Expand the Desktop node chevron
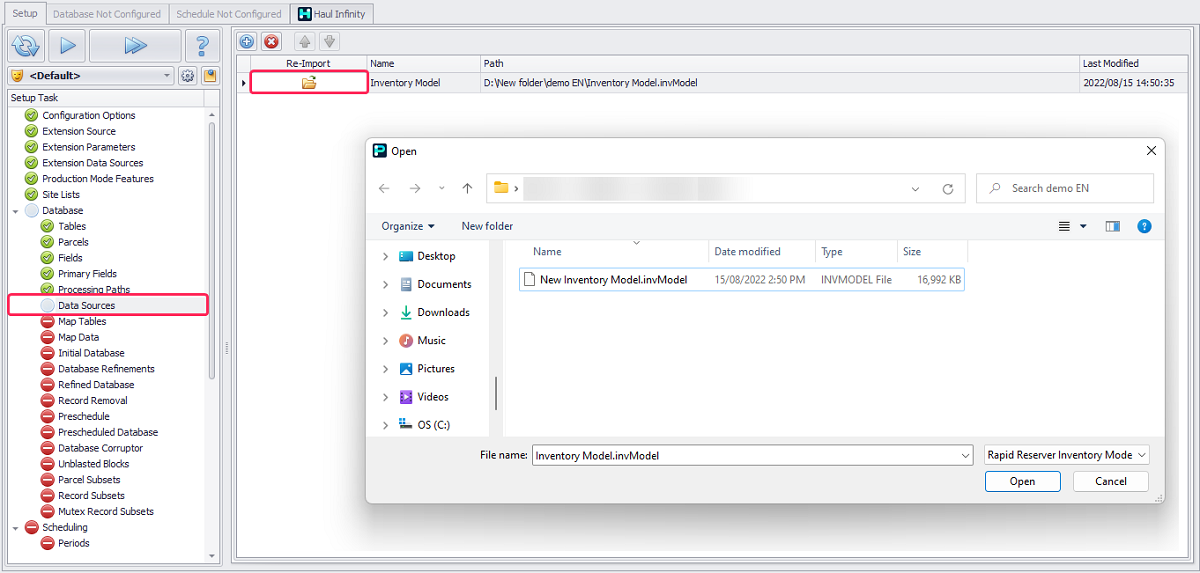The height and width of the screenshot is (573, 1200). tap(385, 256)
